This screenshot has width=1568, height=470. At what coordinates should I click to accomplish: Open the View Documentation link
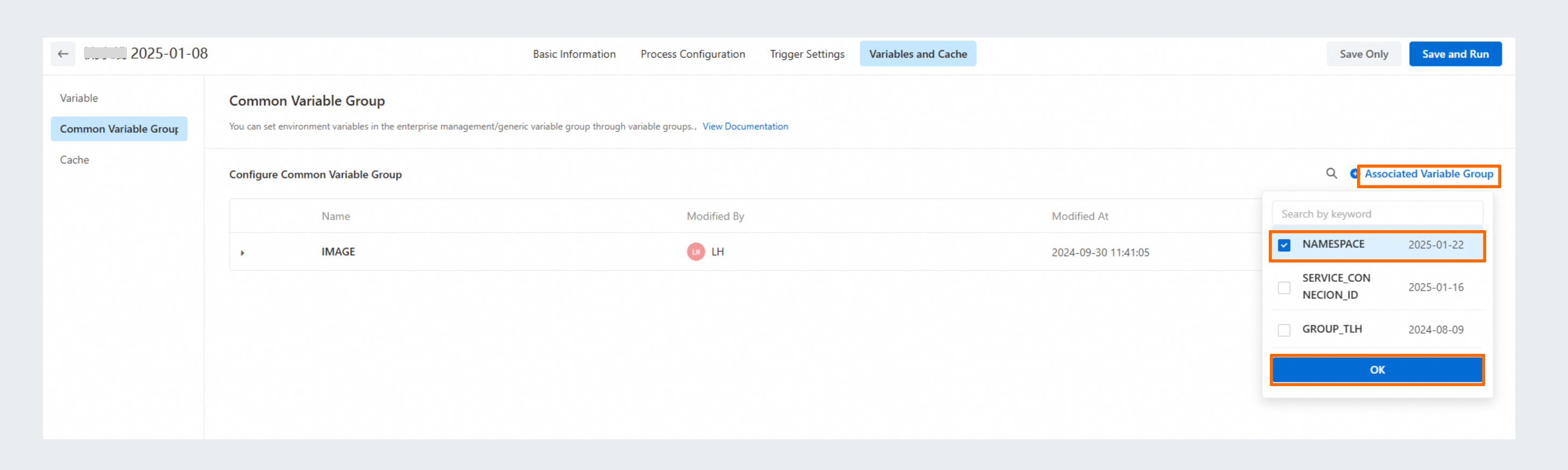point(745,126)
